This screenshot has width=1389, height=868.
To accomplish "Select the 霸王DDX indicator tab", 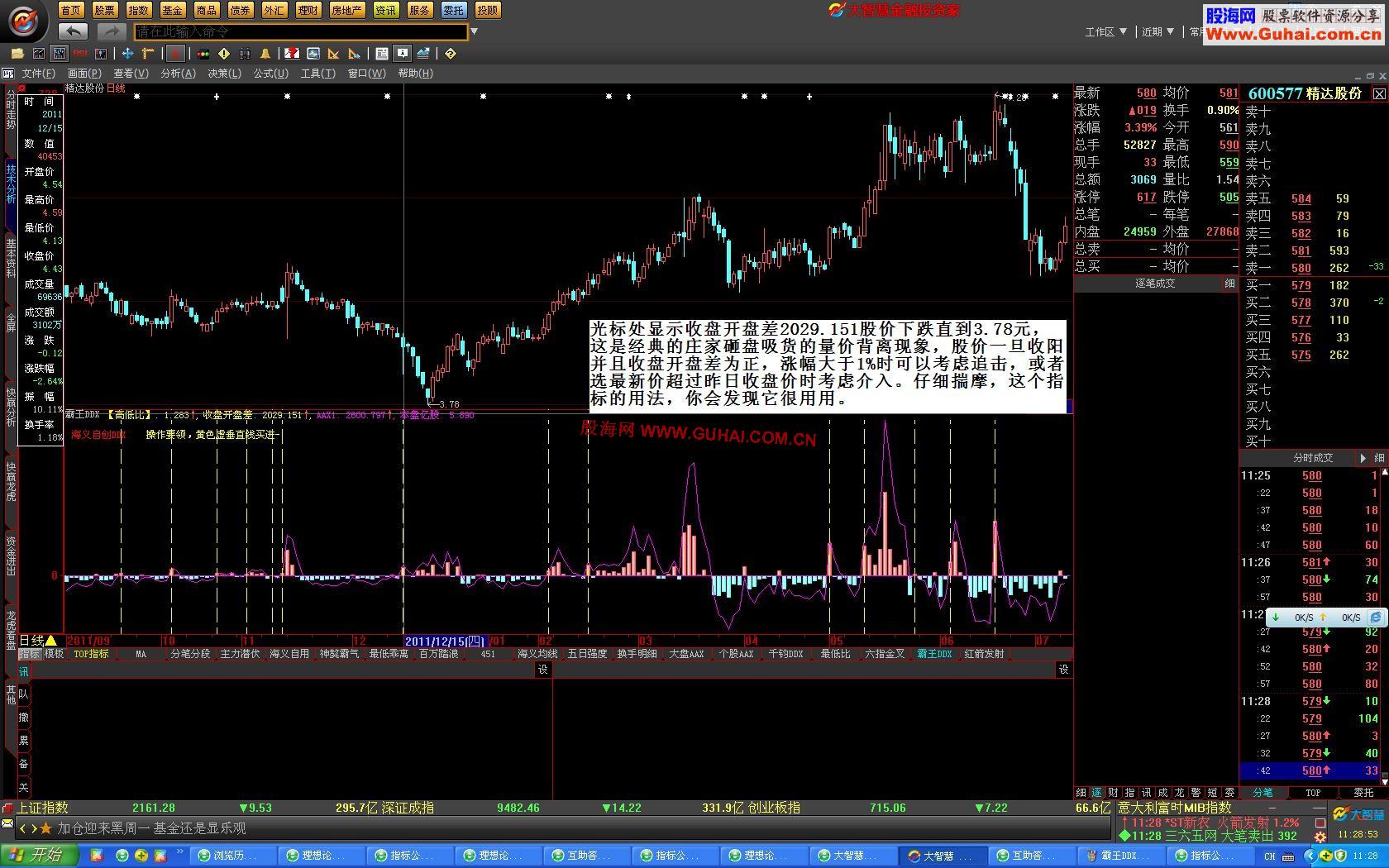I will tap(934, 654).
